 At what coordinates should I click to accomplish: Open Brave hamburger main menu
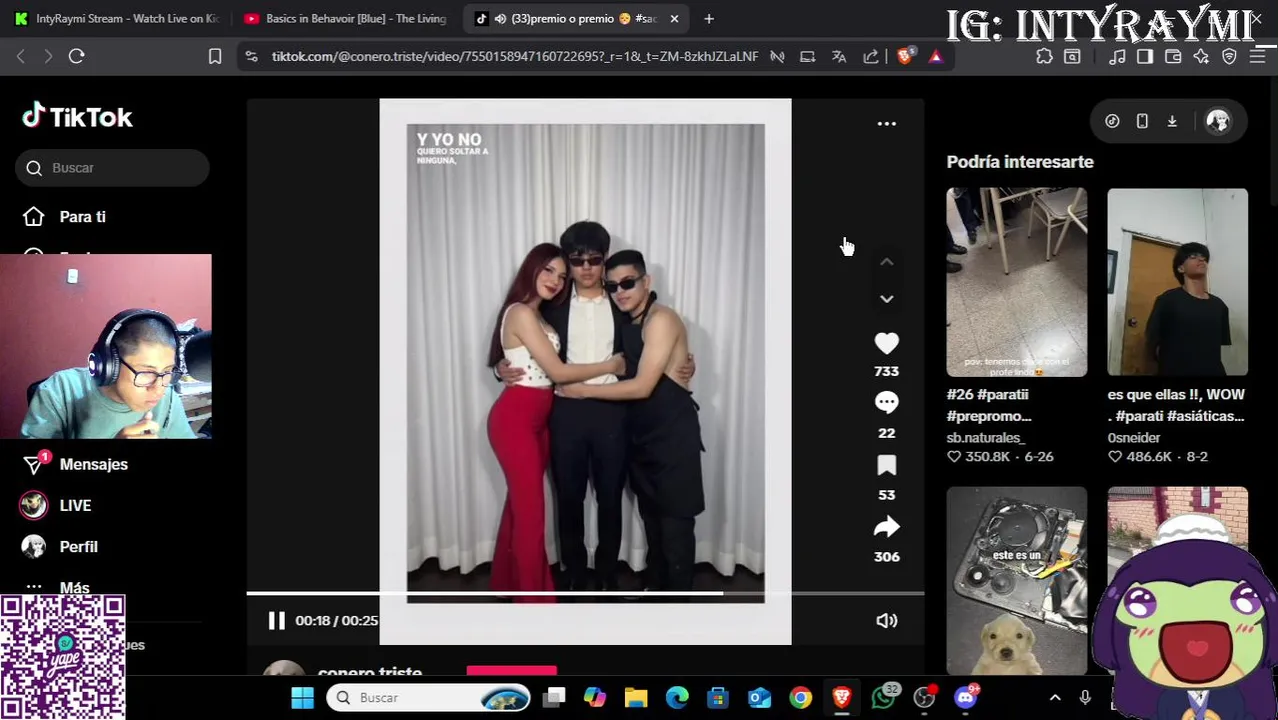[1257, 56]
